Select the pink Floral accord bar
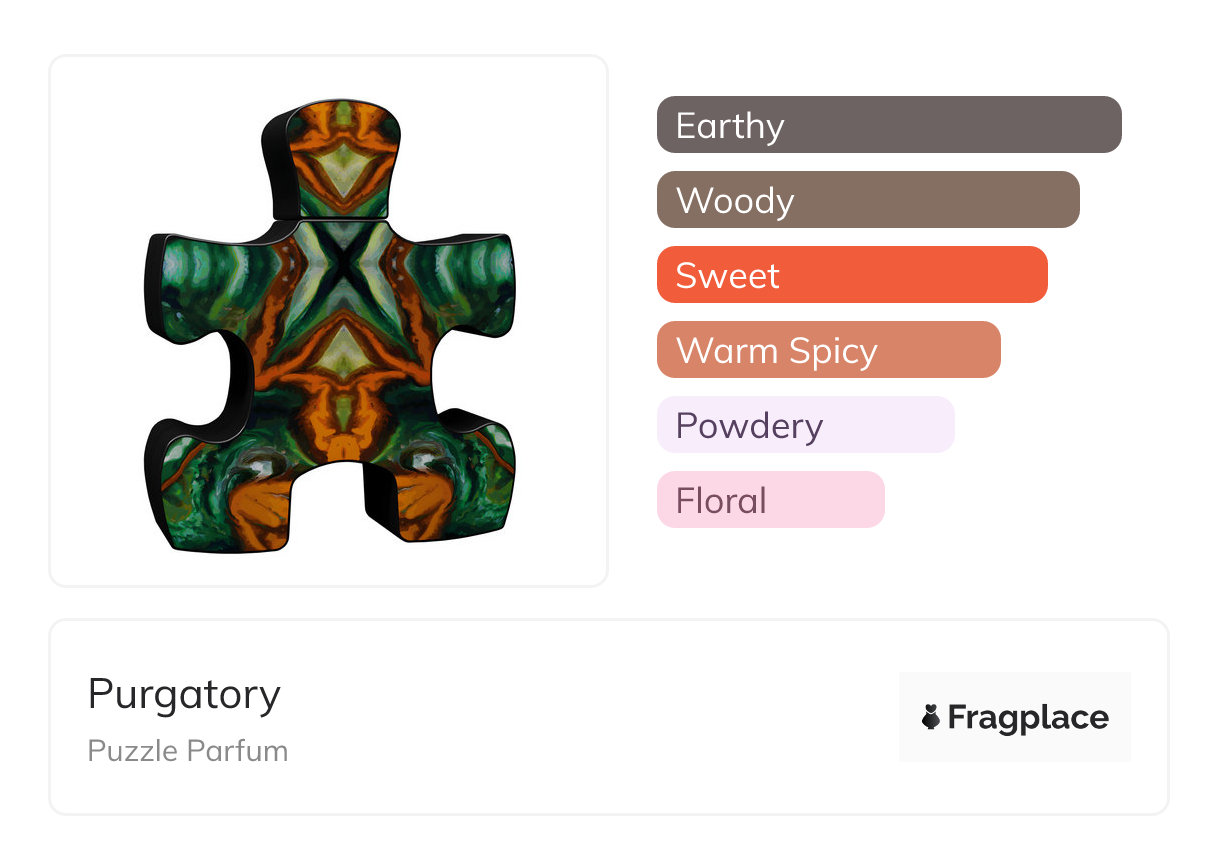The height and width of the screenshot is (864, 1218). coord(770,500)
